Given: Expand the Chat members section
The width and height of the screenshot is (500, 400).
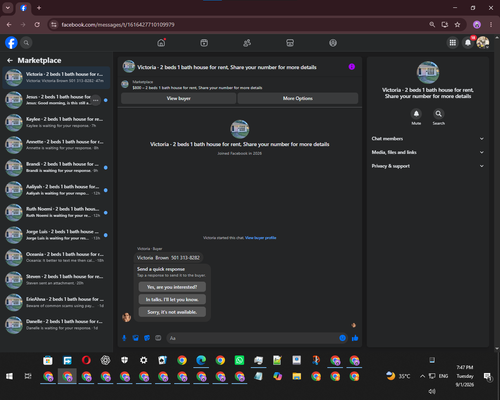Looking at the screenshot, I should (428, 139).
